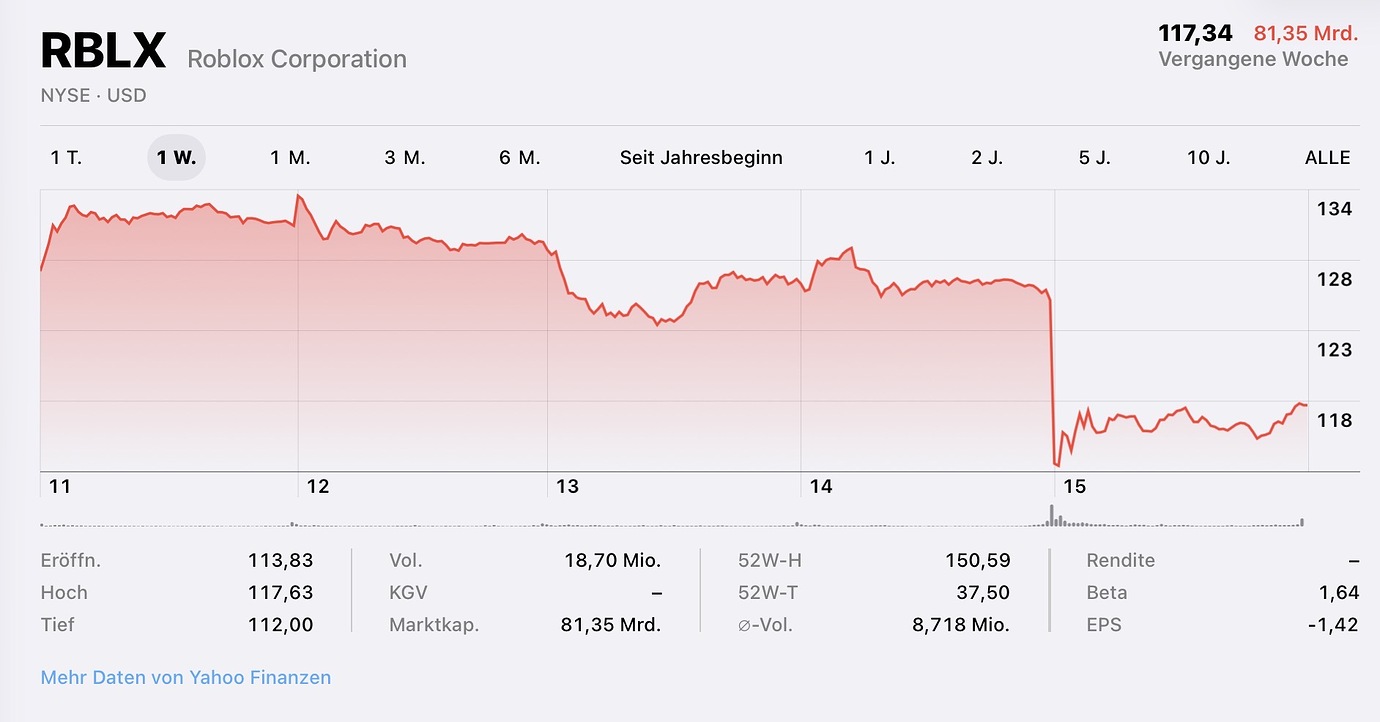Select the 5 J. time range
The height and width of the screenshot is (722, 1380).
[1094, 158]
